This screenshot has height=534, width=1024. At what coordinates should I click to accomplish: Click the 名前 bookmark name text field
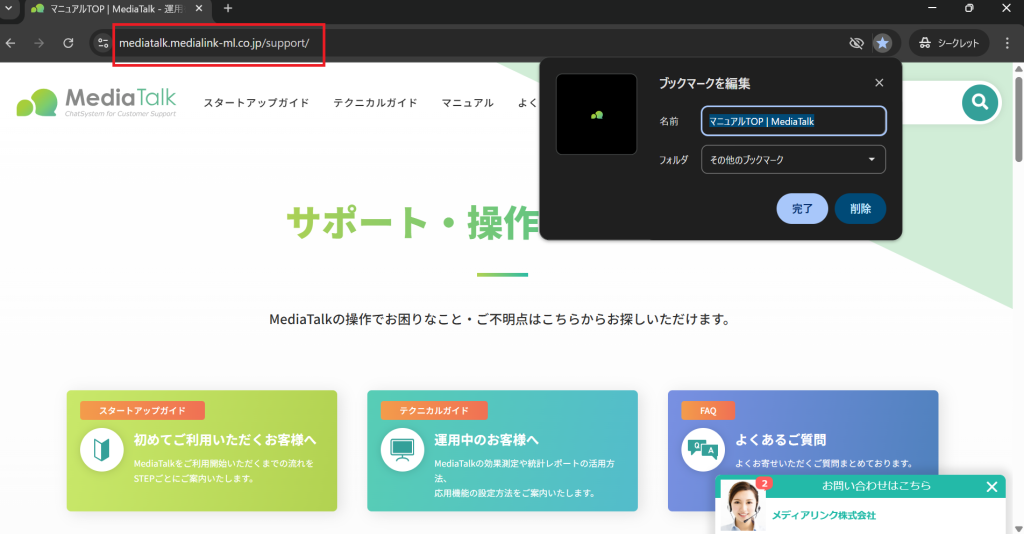(x=793, y=121)
